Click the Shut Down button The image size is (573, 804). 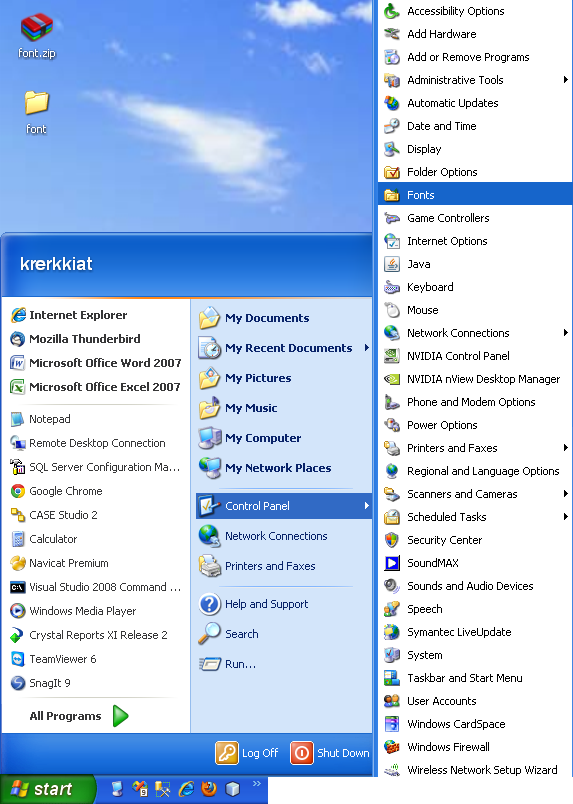[x=329, y=753]
